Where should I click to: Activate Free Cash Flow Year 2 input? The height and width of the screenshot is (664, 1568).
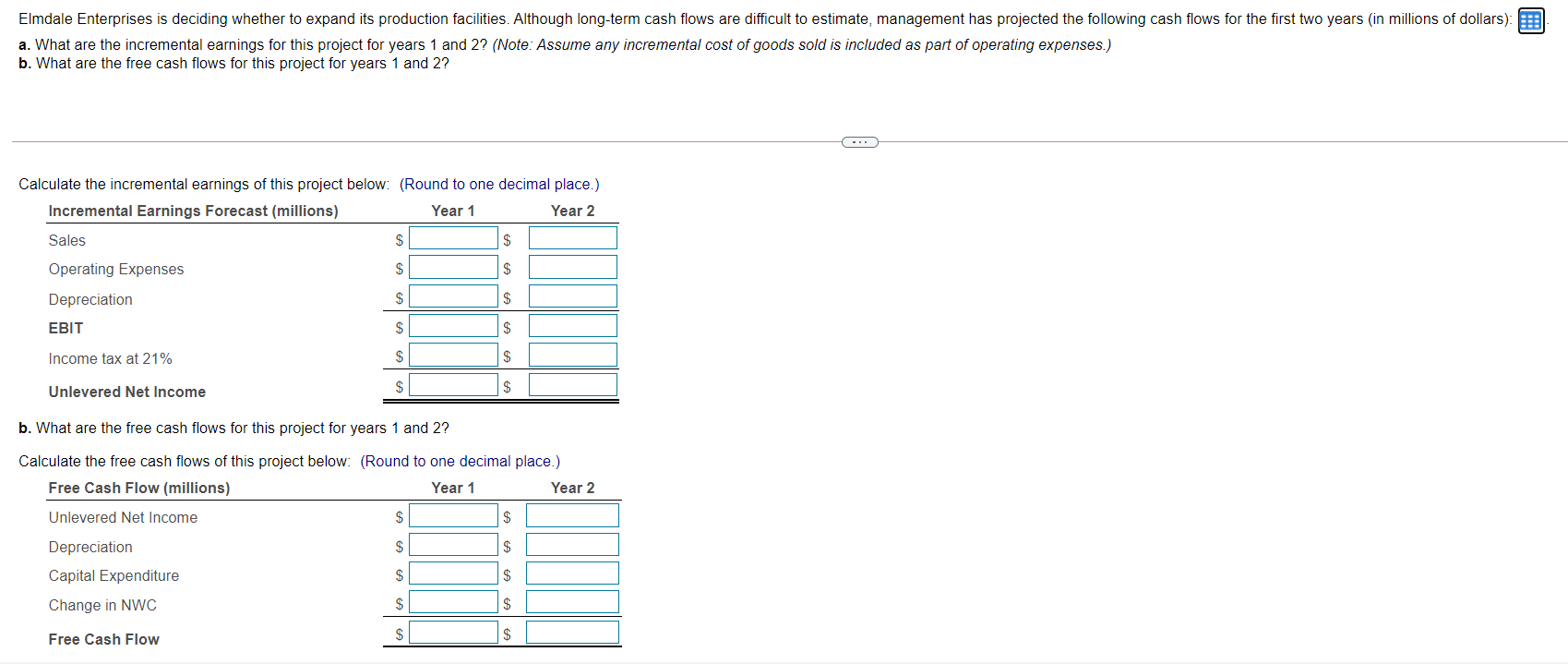click(572, 633)
